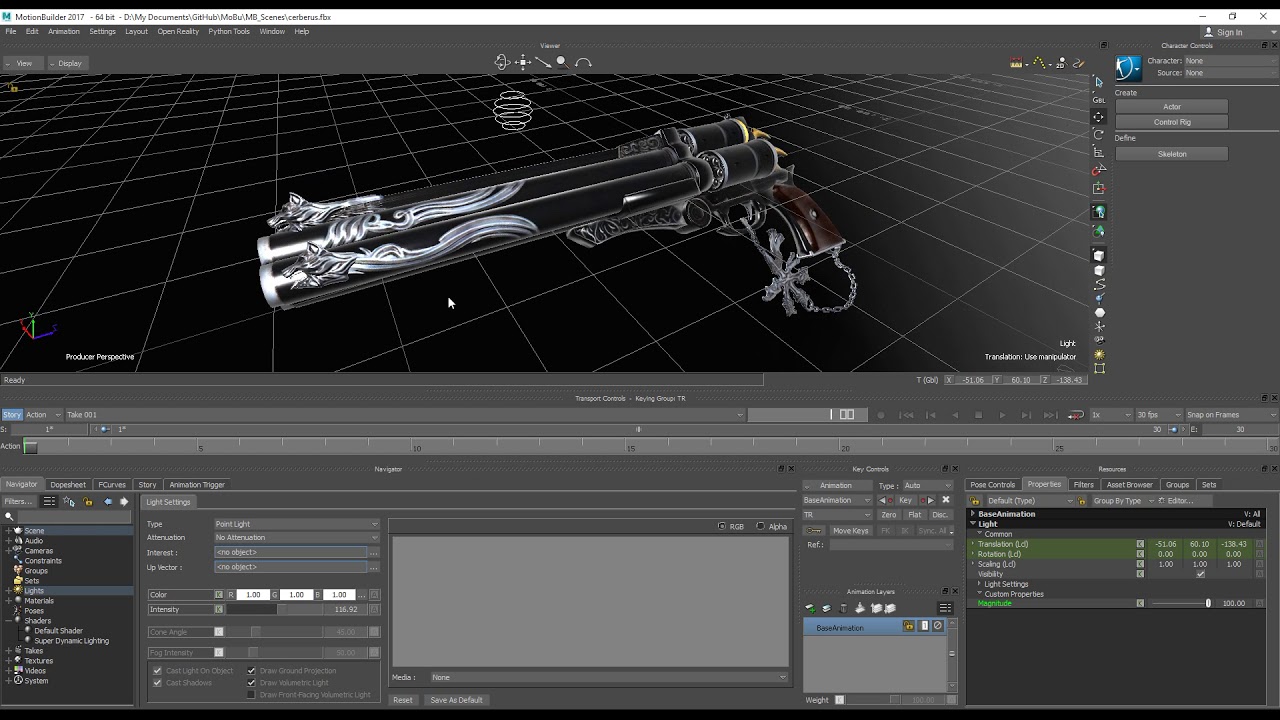Select the Rotate tool in viewer toolbar

click(x=1098, y=135)
